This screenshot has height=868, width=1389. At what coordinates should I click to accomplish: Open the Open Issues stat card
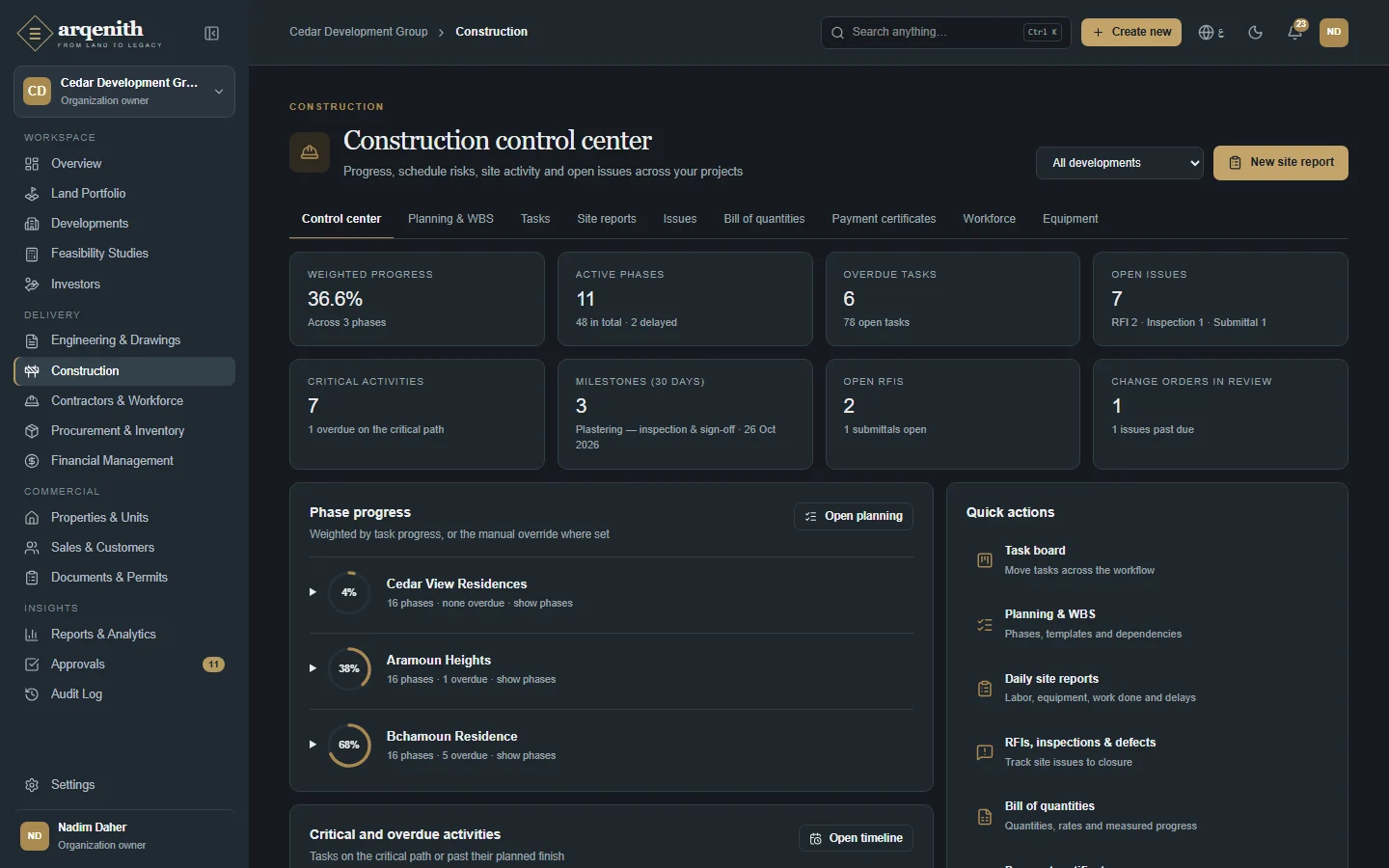pos(1220,299)
